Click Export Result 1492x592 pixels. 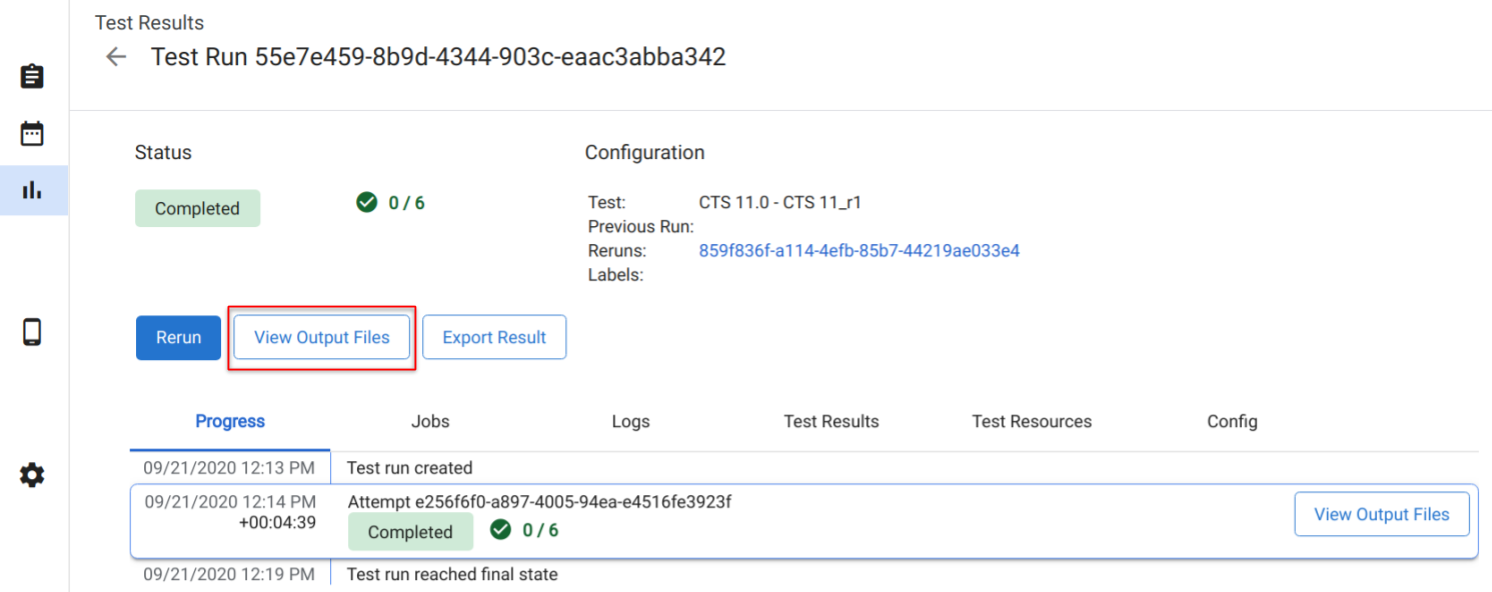coord(494,337)
